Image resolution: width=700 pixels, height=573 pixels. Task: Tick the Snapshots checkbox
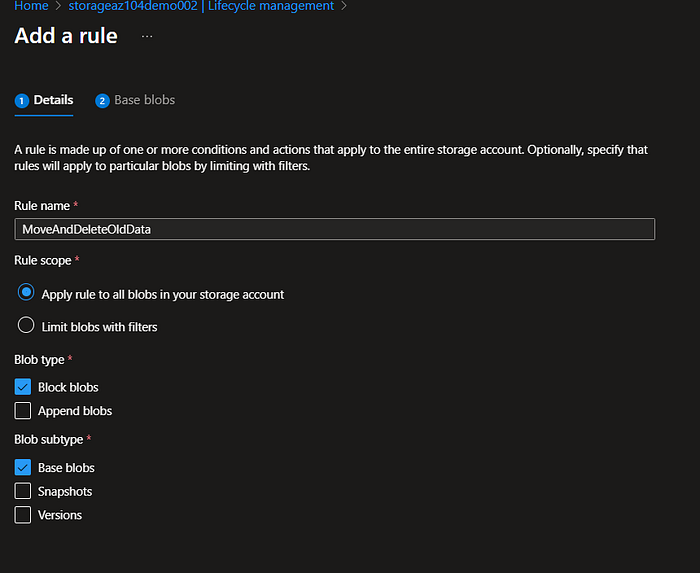pos(23,491)
